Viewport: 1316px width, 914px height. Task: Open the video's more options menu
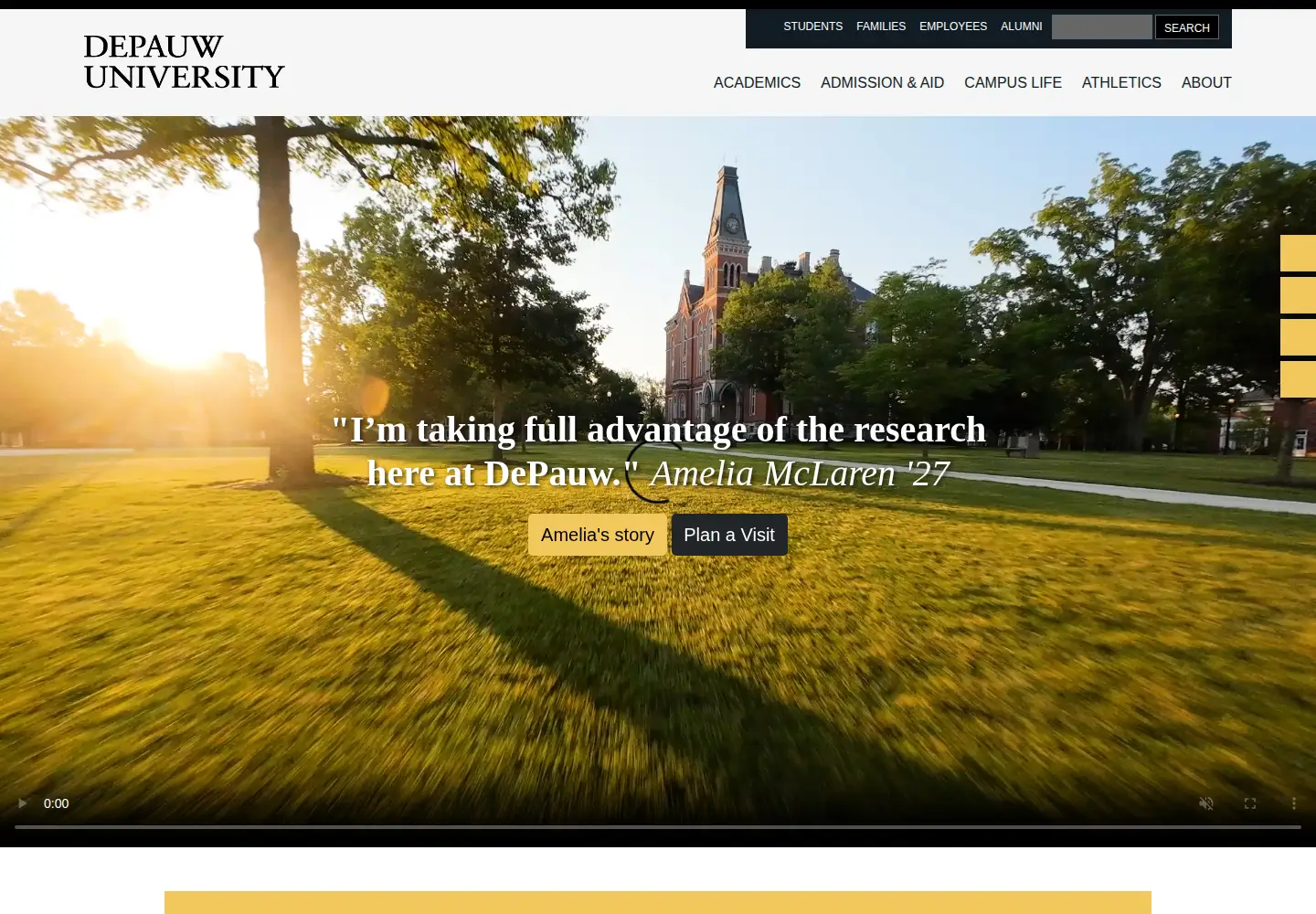[x=1294, y=803]
